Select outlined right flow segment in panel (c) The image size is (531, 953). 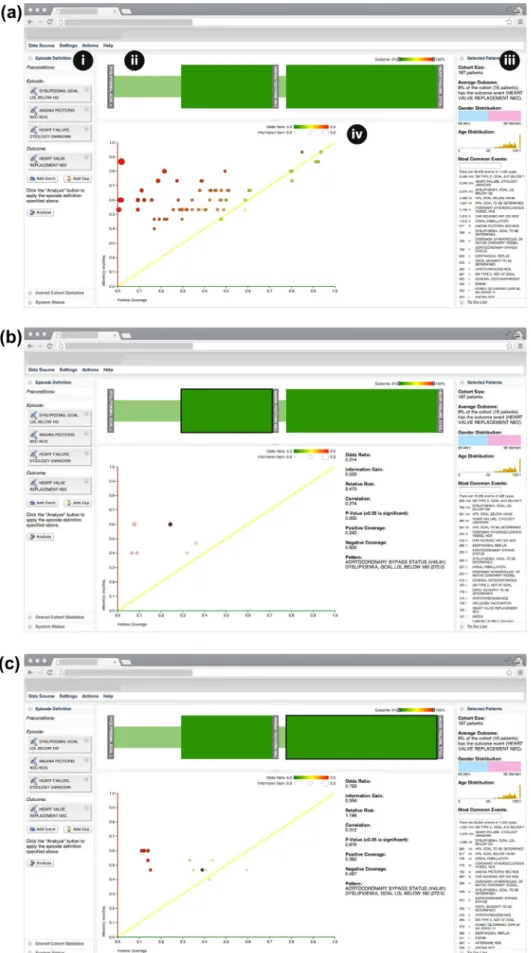coord(361,737)
